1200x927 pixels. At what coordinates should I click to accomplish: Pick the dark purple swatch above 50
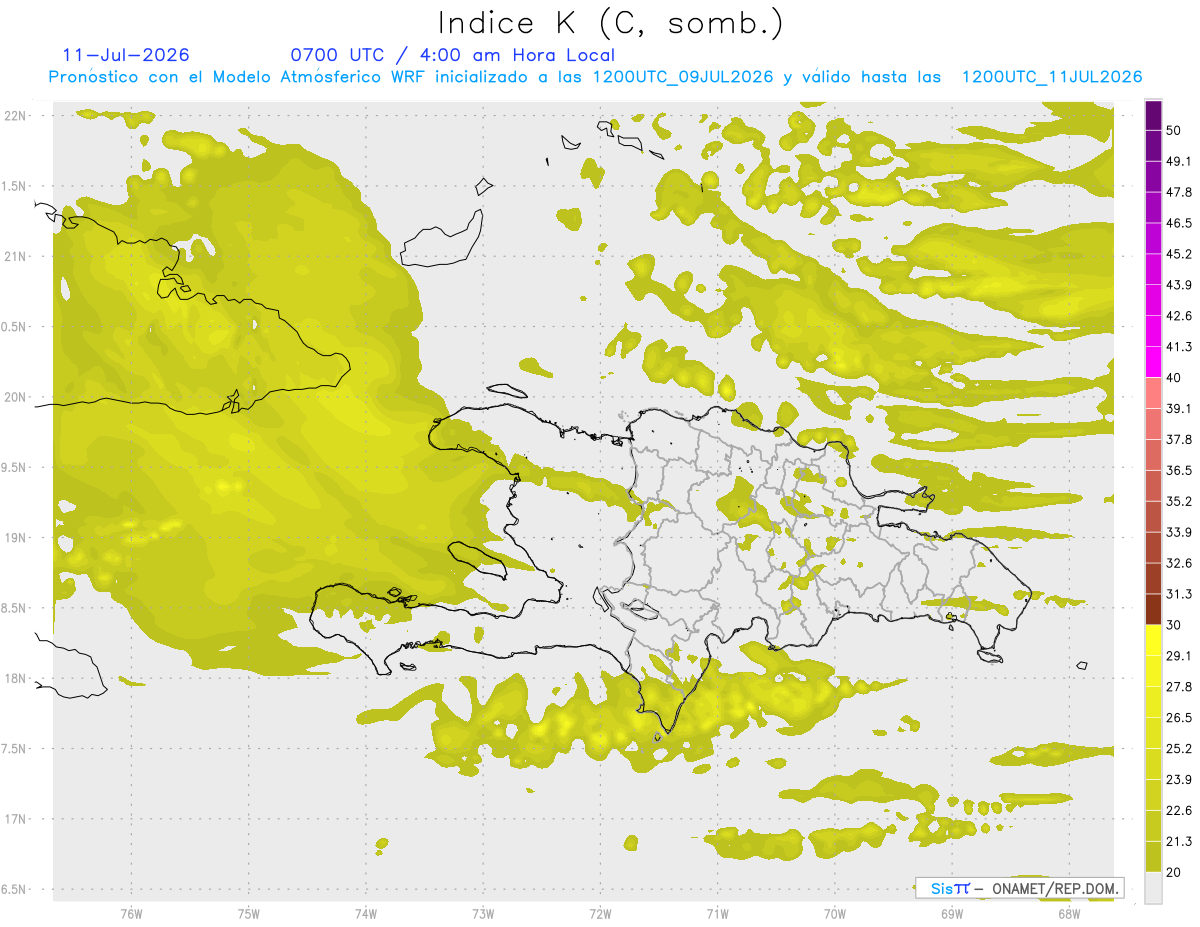1153,115
